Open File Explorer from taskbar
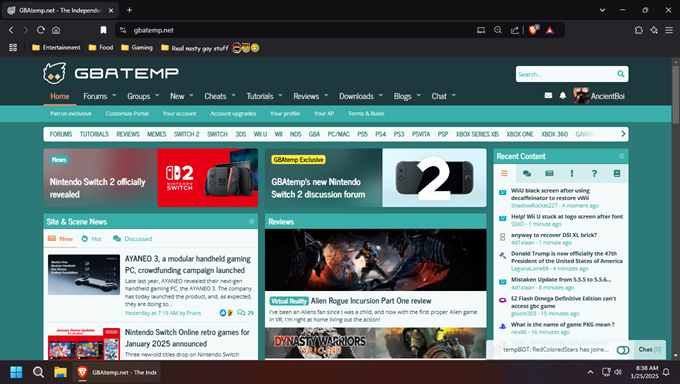The width and height of the screenshot is (680, 384). (60, 372)
